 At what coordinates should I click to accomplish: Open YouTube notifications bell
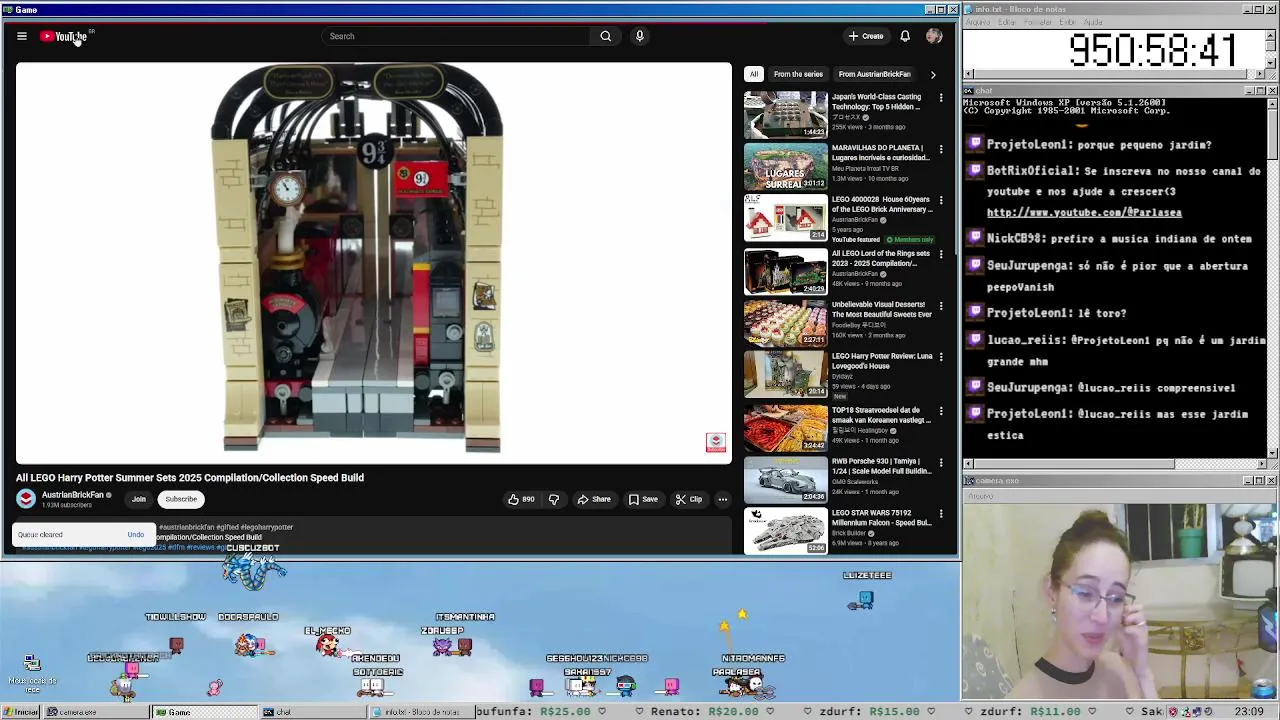(905, 36)
